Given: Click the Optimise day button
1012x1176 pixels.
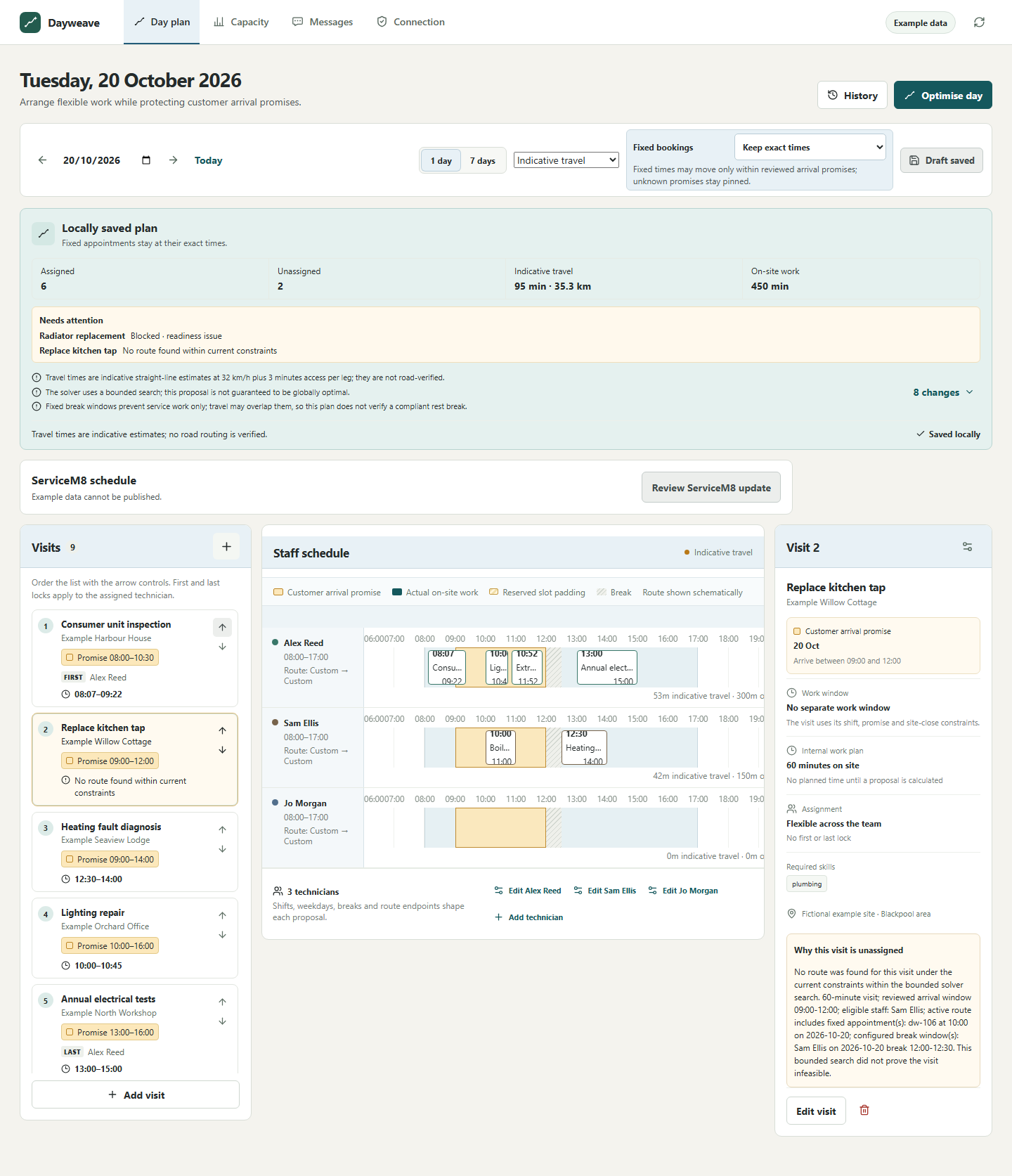Looking at the screenshot, I should [x=943, y=95].
